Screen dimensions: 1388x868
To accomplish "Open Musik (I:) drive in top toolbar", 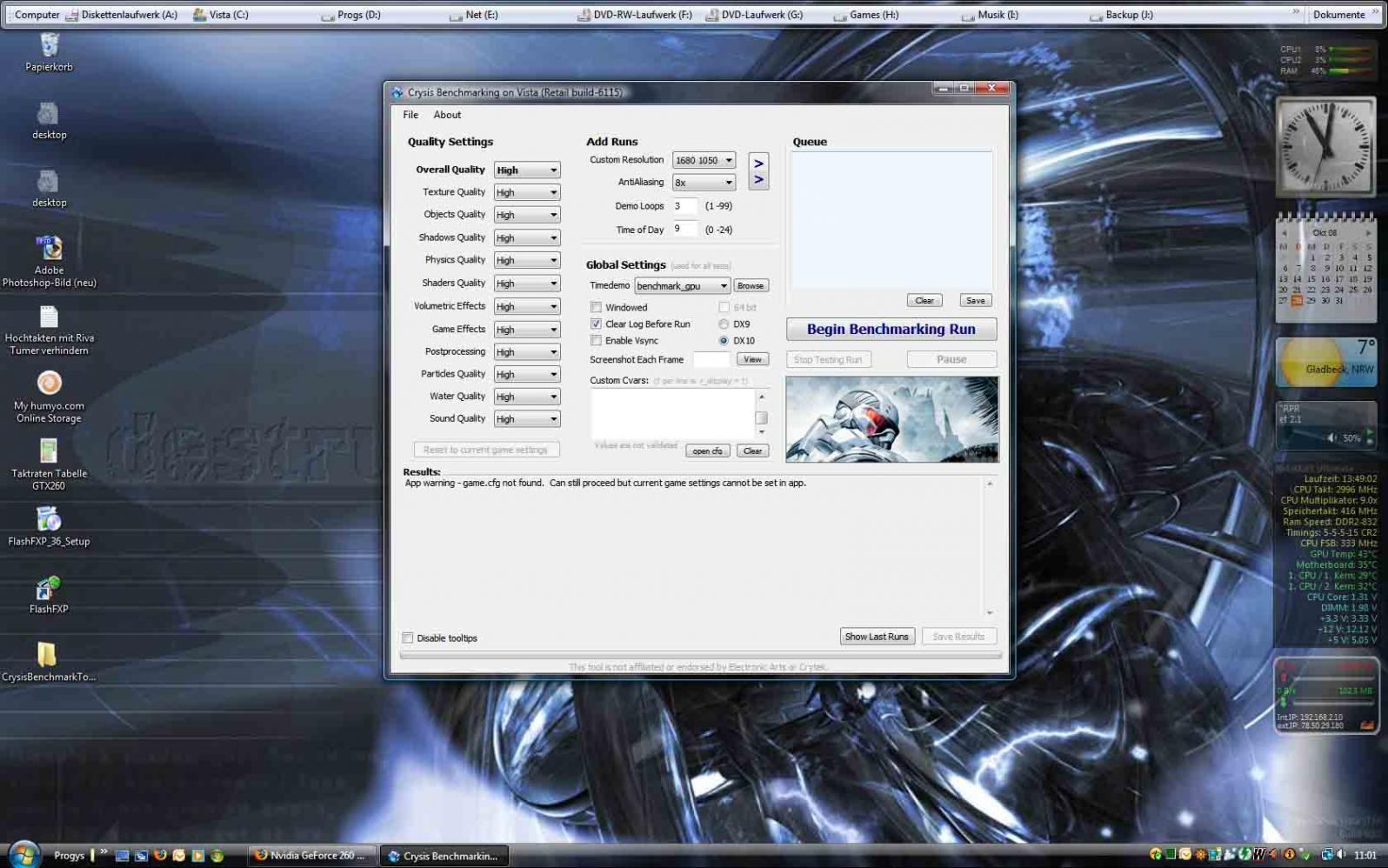I will click(991, 15).
